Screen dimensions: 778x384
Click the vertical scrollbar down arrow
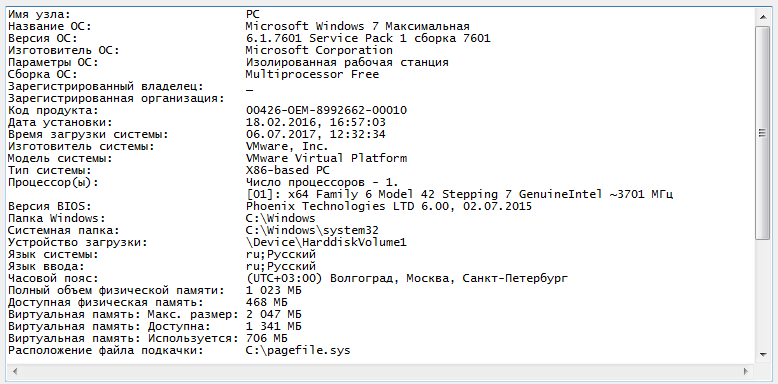pyautogui.click(x=763, y=354)
